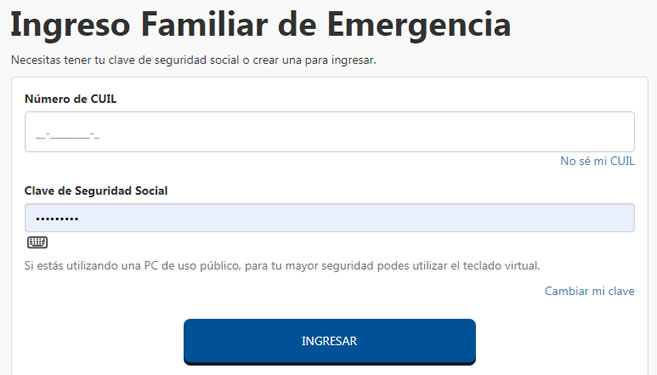This screenshot has width=657, height=375.
Task: Click the "Número de CUIL" label
Action: click(70, 99)
